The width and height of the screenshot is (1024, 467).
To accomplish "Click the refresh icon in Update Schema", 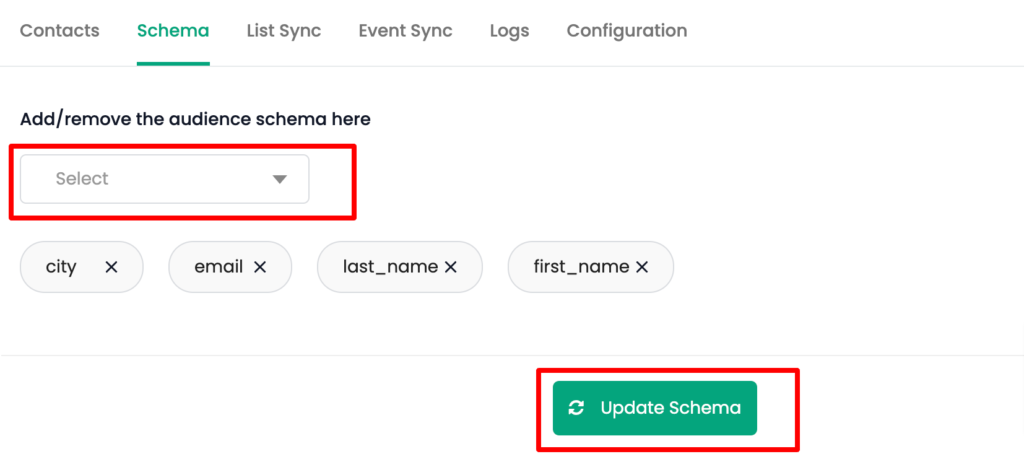I will click(576, 408).
